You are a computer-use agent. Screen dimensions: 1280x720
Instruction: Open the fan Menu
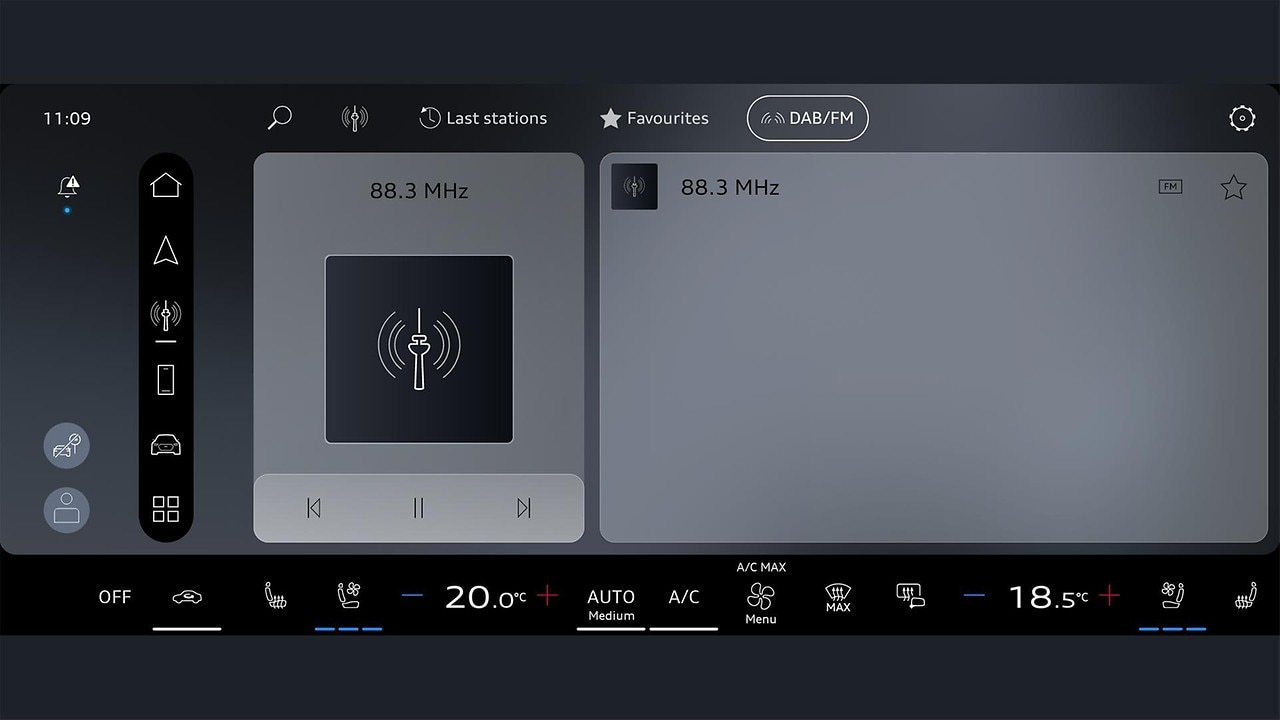click(761, 603)
